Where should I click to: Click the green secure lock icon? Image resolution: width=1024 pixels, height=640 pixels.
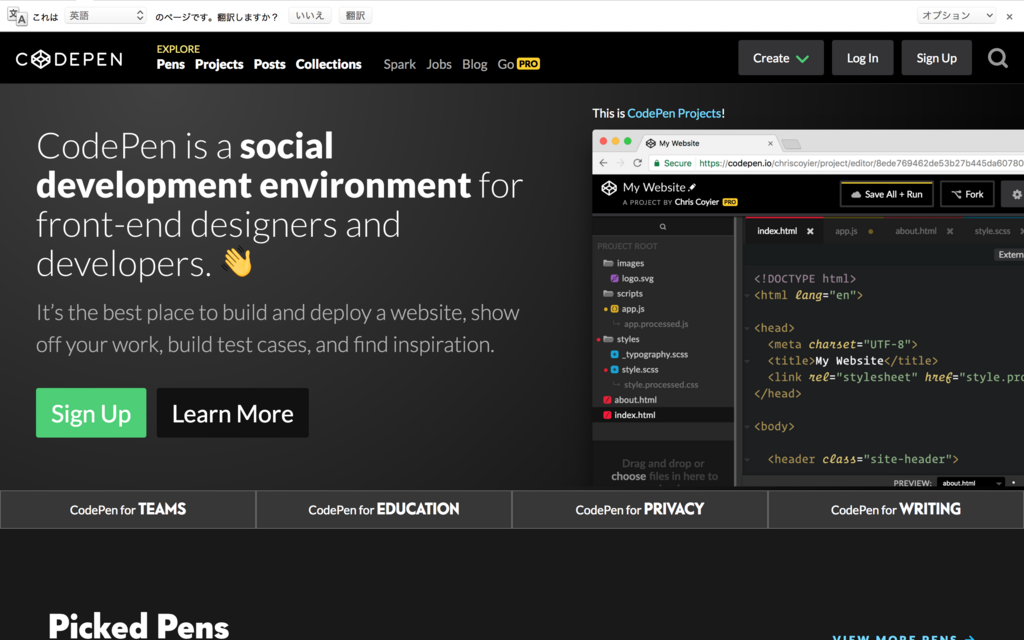(657, 163)
